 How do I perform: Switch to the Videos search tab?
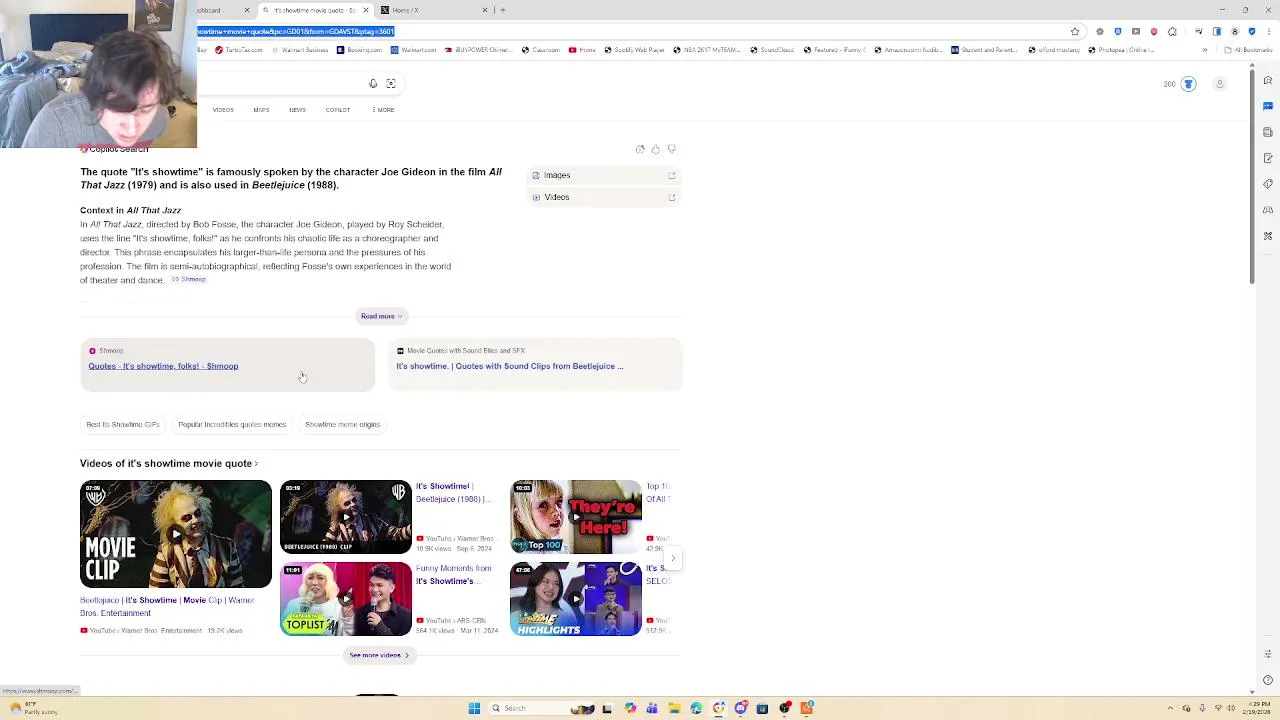coord(223,110)
